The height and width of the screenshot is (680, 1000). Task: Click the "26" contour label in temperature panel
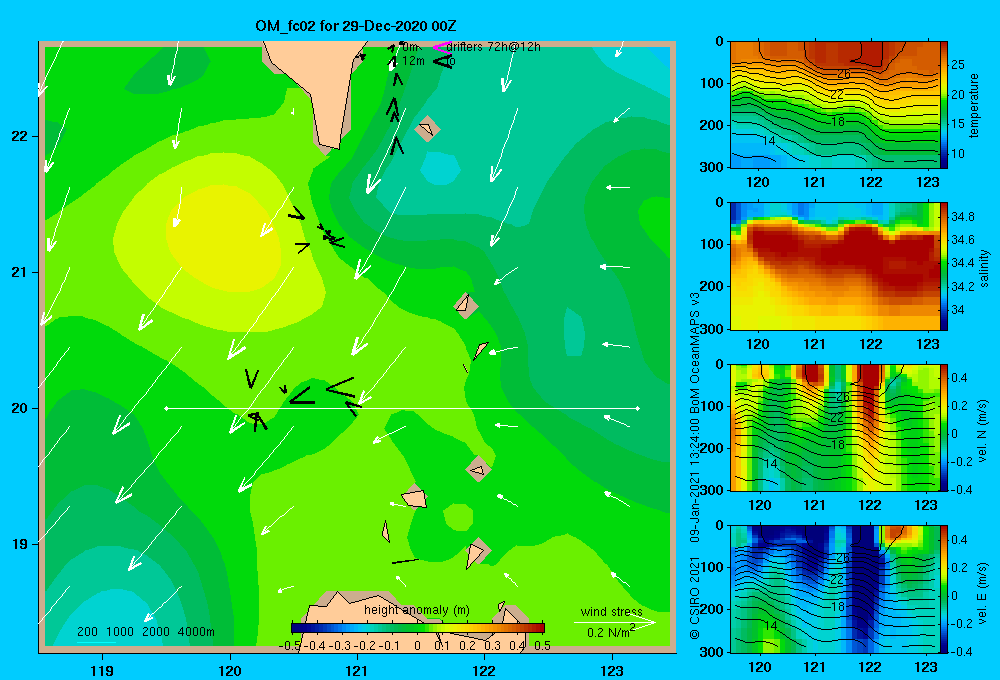(843, 74)
